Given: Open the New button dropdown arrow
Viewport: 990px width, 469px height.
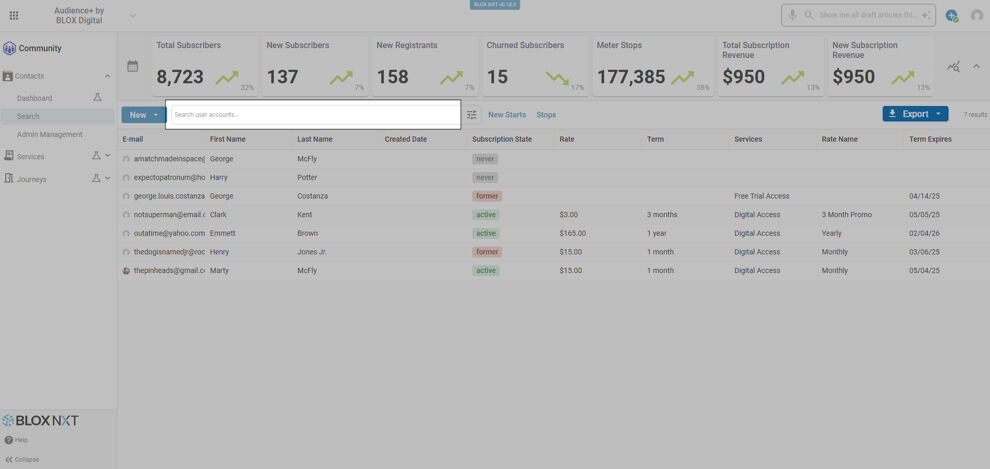Looking at the screenshot, I should [157, 115].
